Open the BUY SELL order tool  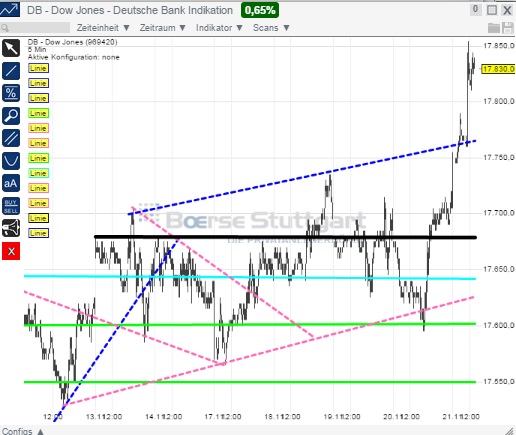pyautogui.click(x=11, y=206)
